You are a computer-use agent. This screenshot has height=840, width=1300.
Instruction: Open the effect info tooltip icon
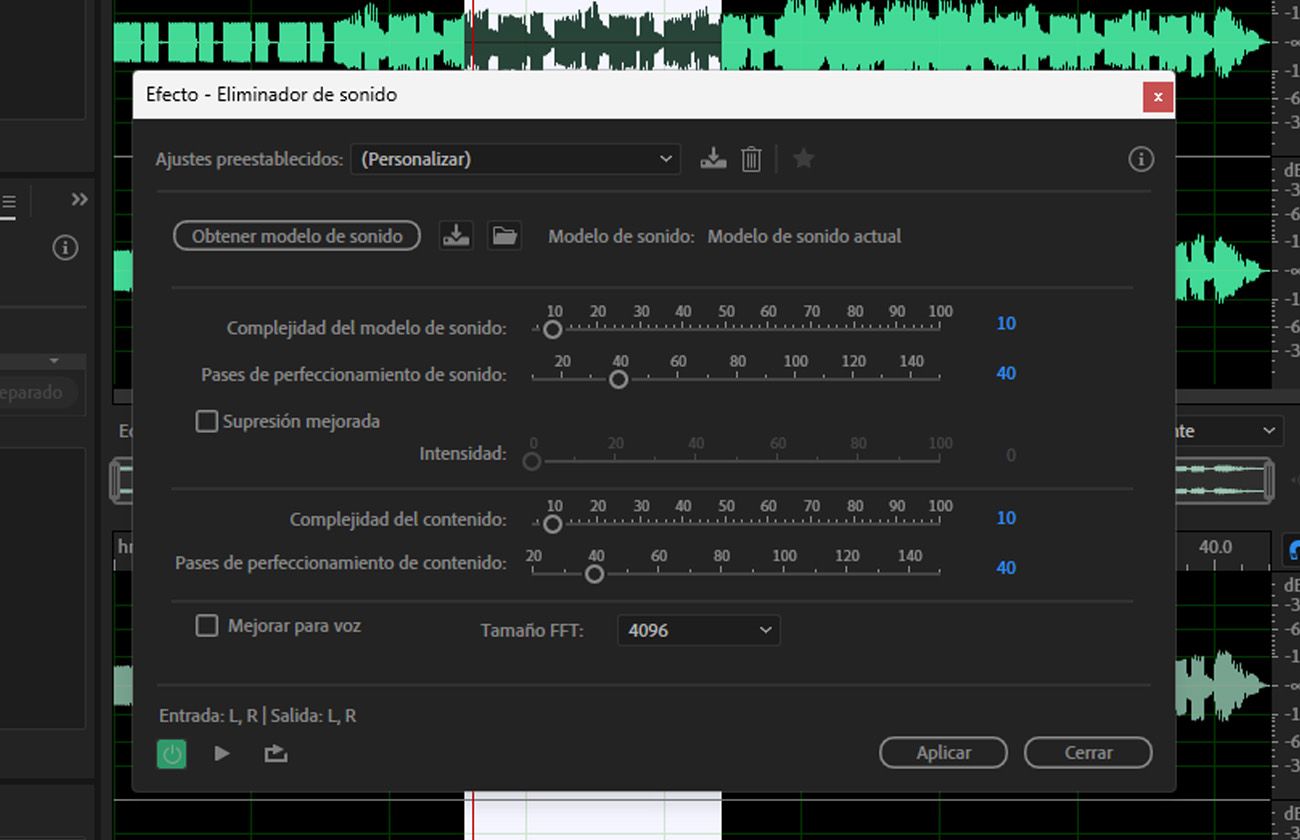pyautogui.click(x=1141, y=158)
